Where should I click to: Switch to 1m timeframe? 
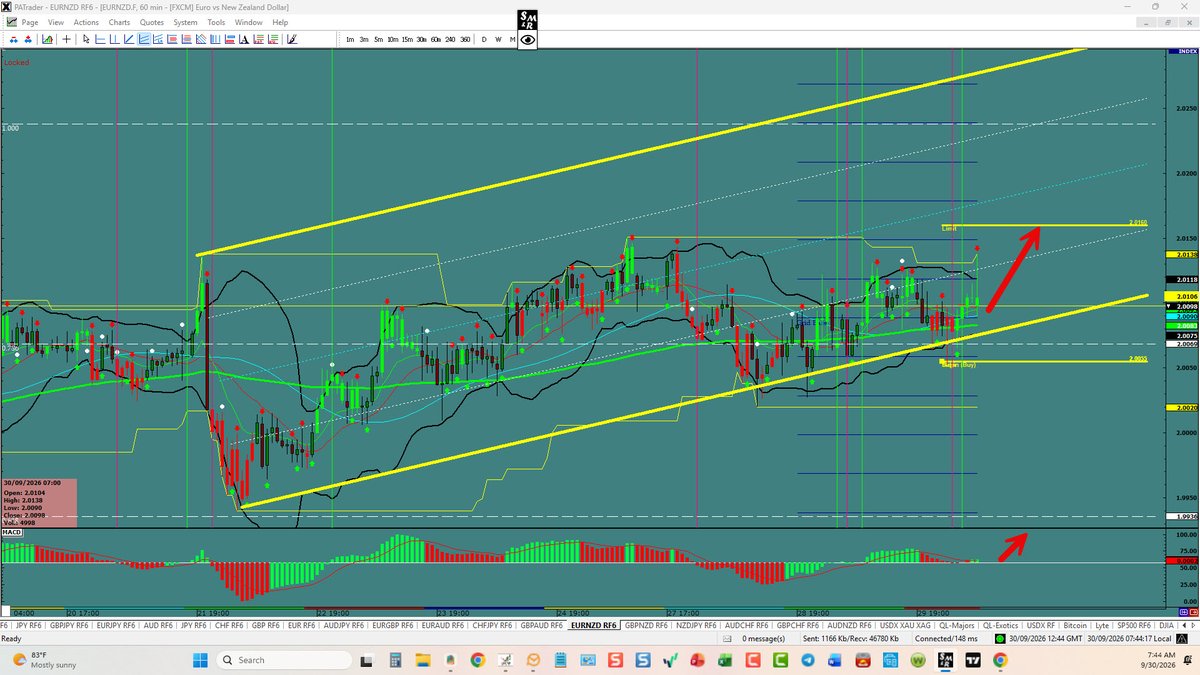click(x=350, y=40)
